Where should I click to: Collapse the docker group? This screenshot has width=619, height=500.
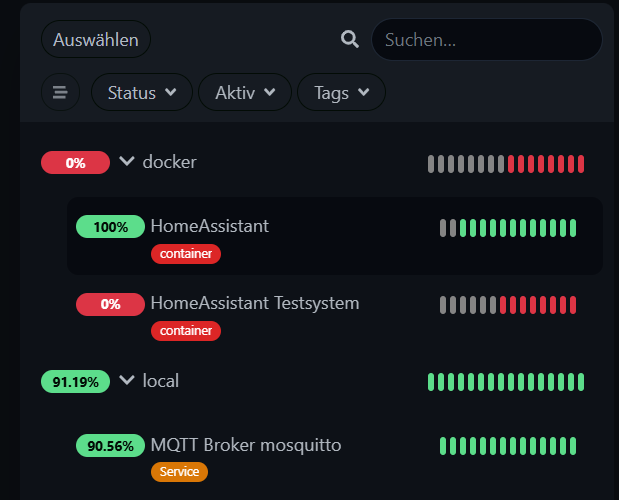(x=127, y=161)
